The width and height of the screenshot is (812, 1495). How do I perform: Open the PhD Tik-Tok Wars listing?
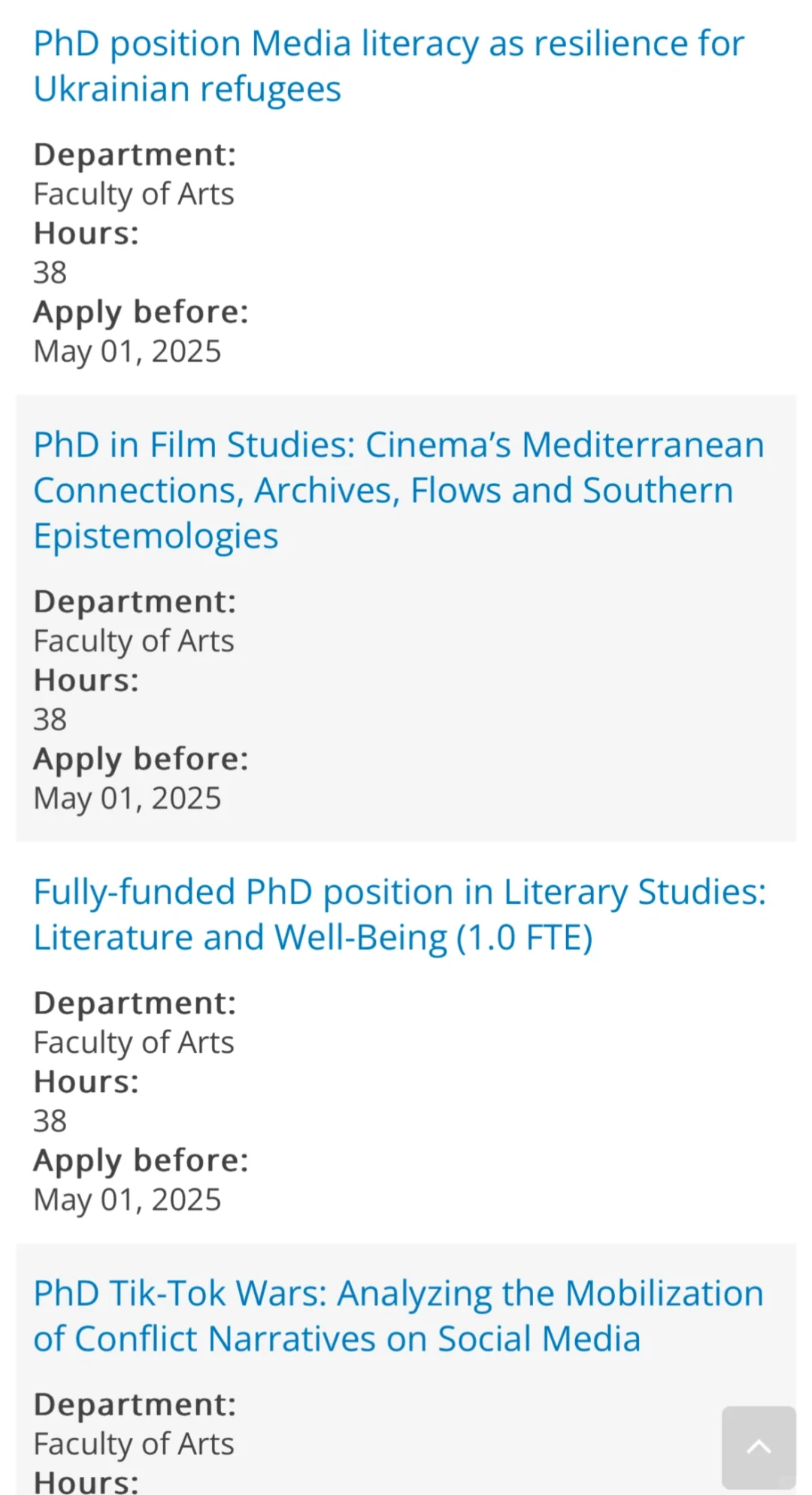(398, 1316)
